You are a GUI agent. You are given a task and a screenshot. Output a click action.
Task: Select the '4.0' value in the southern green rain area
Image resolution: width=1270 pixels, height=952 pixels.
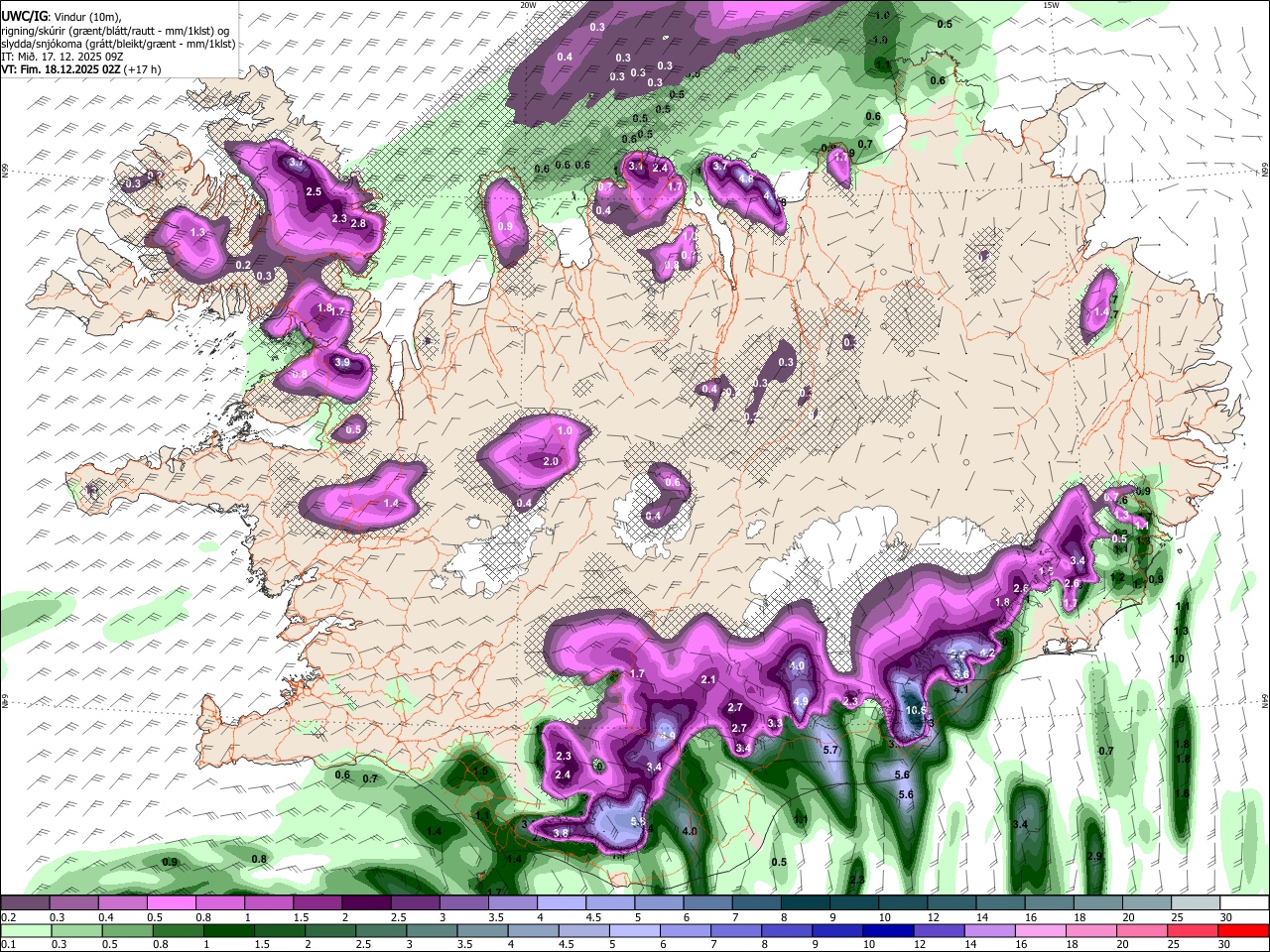[x=690, y=831]
